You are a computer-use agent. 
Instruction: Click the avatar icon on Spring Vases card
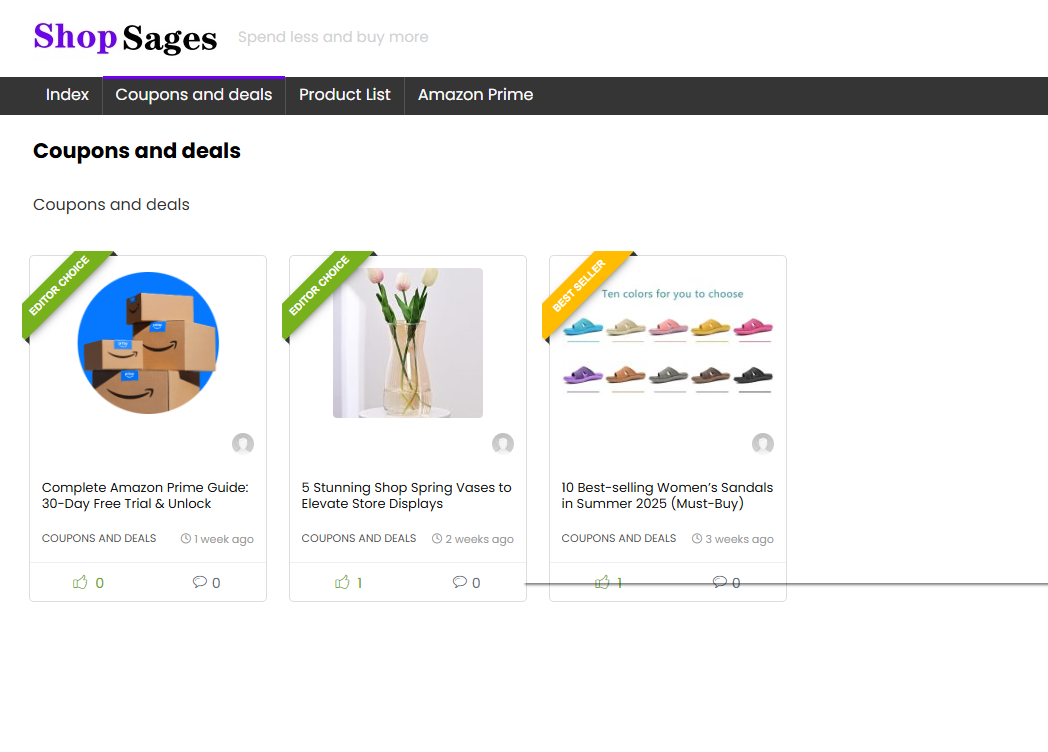503,444
